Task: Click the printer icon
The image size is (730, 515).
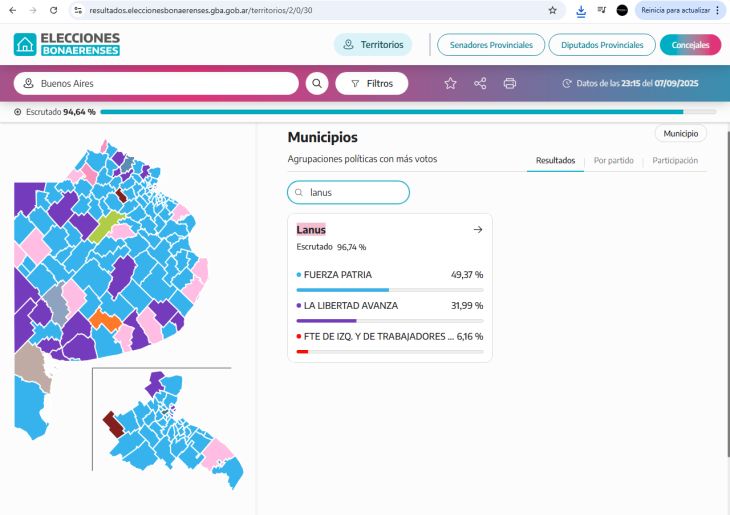Action: point(510,83)
